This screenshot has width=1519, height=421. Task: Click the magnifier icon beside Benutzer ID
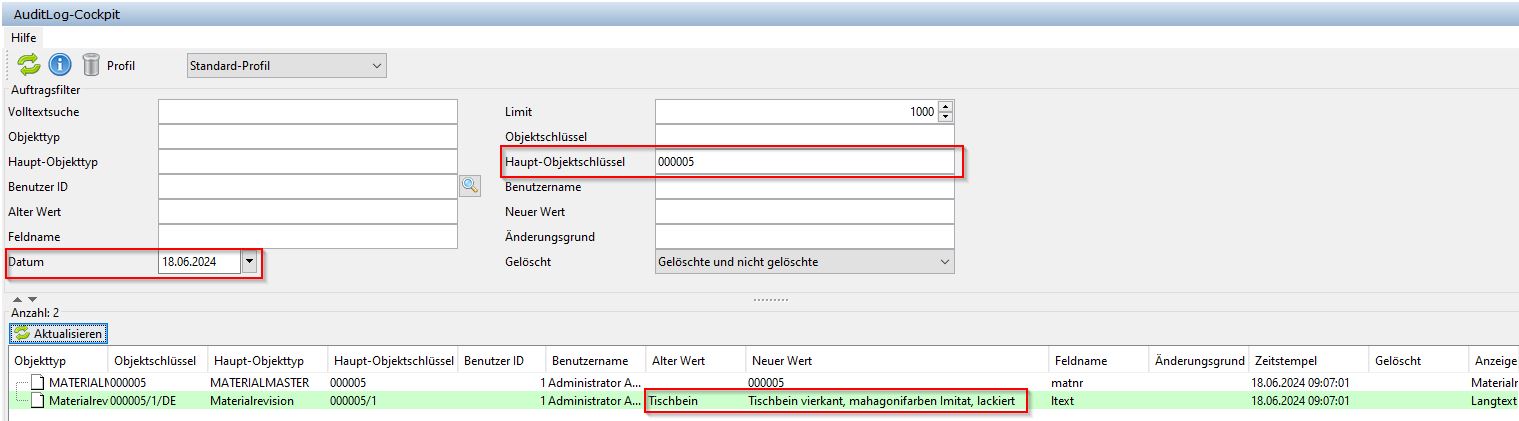[470, 185]
